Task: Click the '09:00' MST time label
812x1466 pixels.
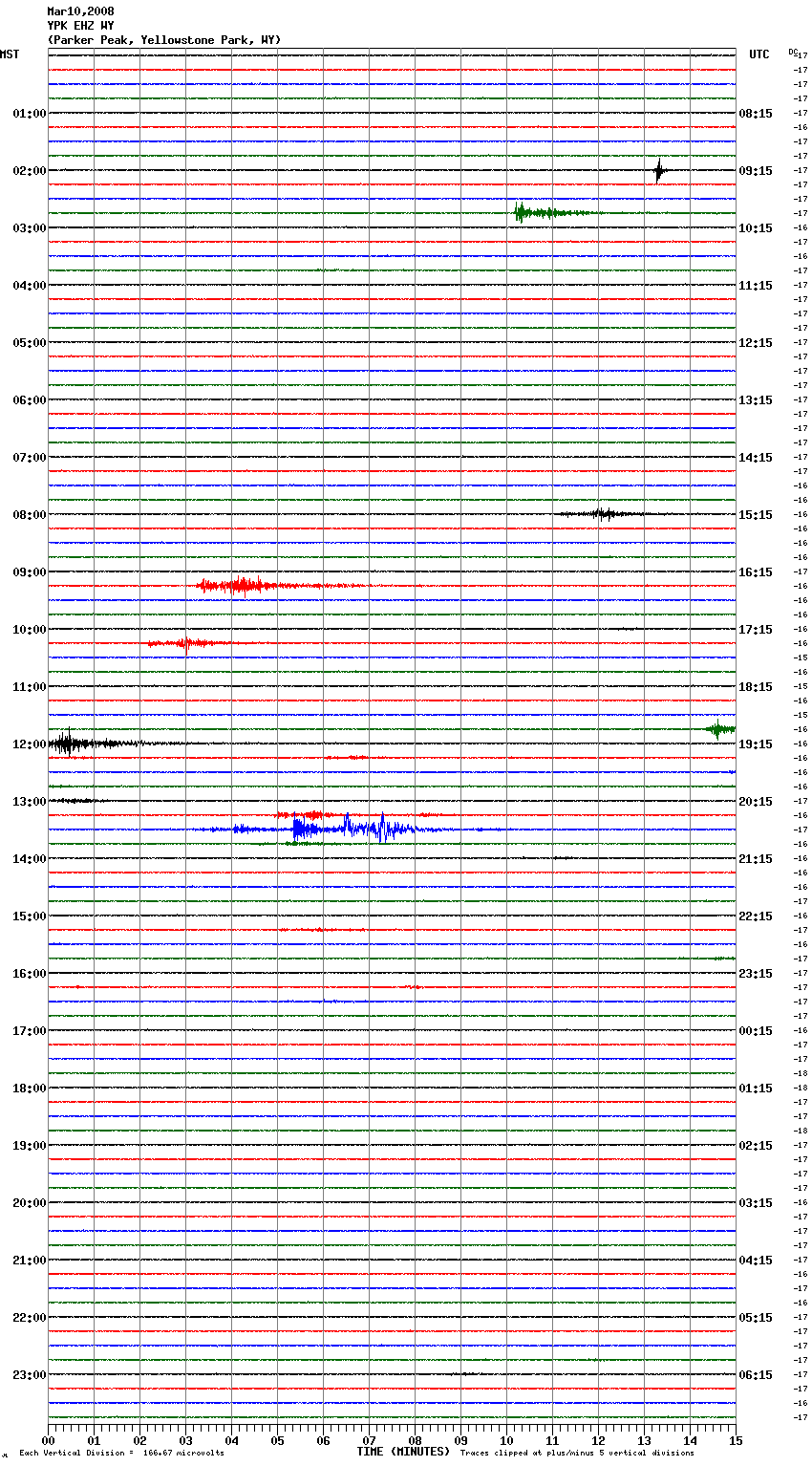Action: [30, 572]
